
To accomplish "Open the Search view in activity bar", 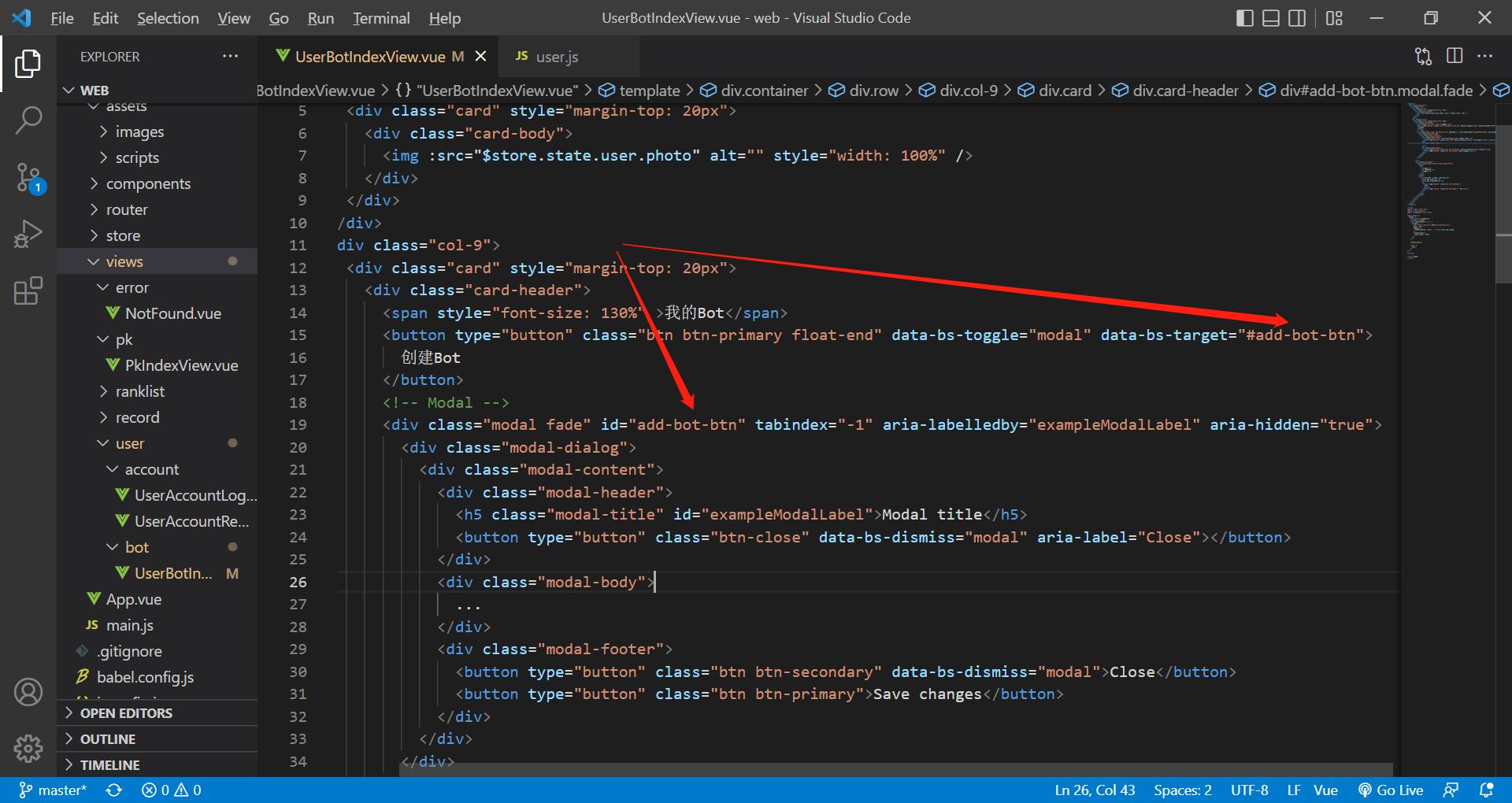I will [28, 120].
